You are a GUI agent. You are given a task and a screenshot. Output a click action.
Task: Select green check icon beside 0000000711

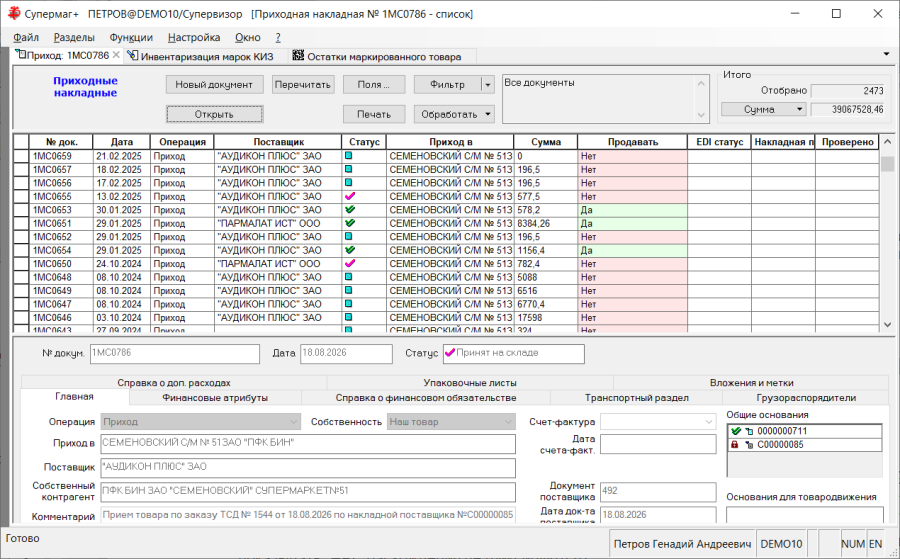[736, 431]
